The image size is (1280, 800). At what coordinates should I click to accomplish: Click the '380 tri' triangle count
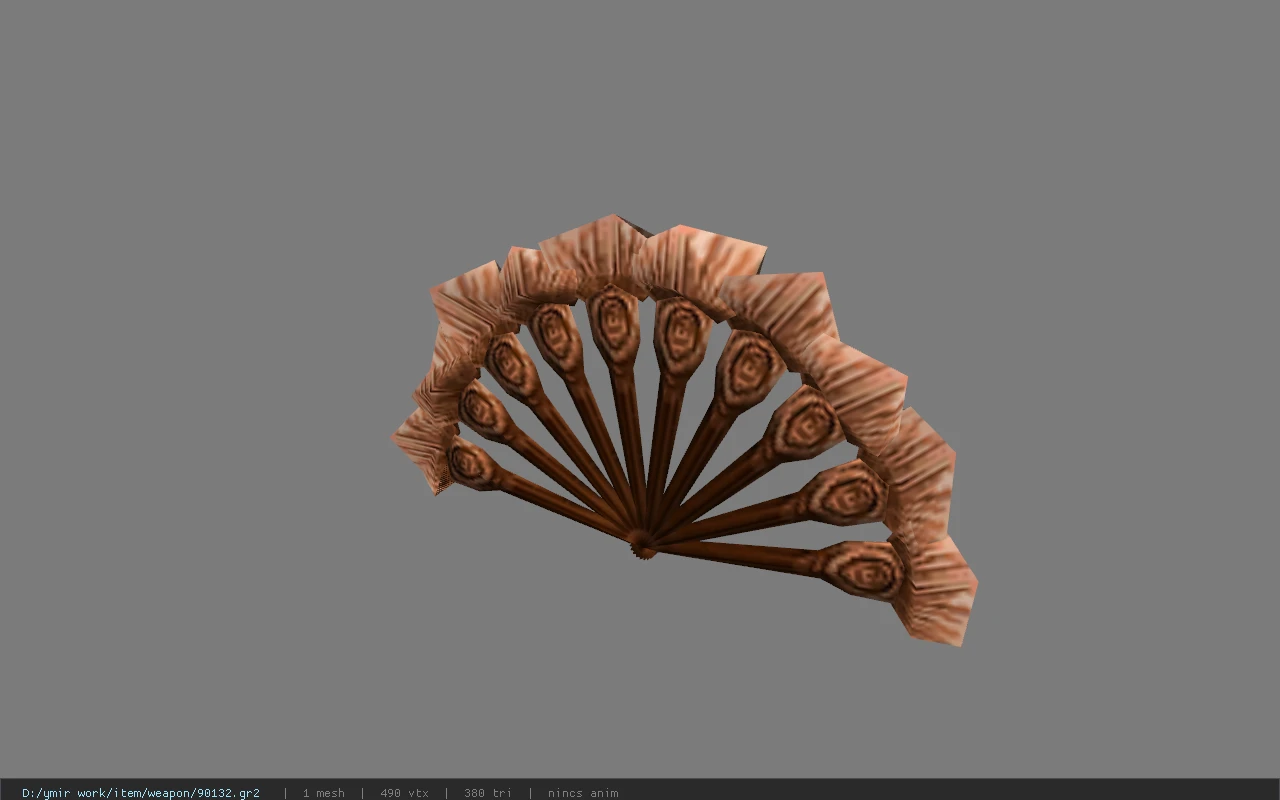coord(487,793)
